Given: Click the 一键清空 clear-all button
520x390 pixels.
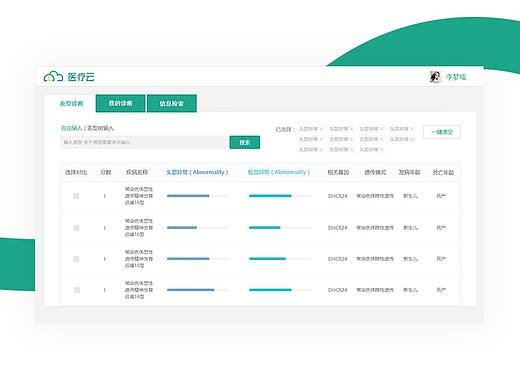Looking at the screenshot, I should pyautogui.click(x=442, y=132).
